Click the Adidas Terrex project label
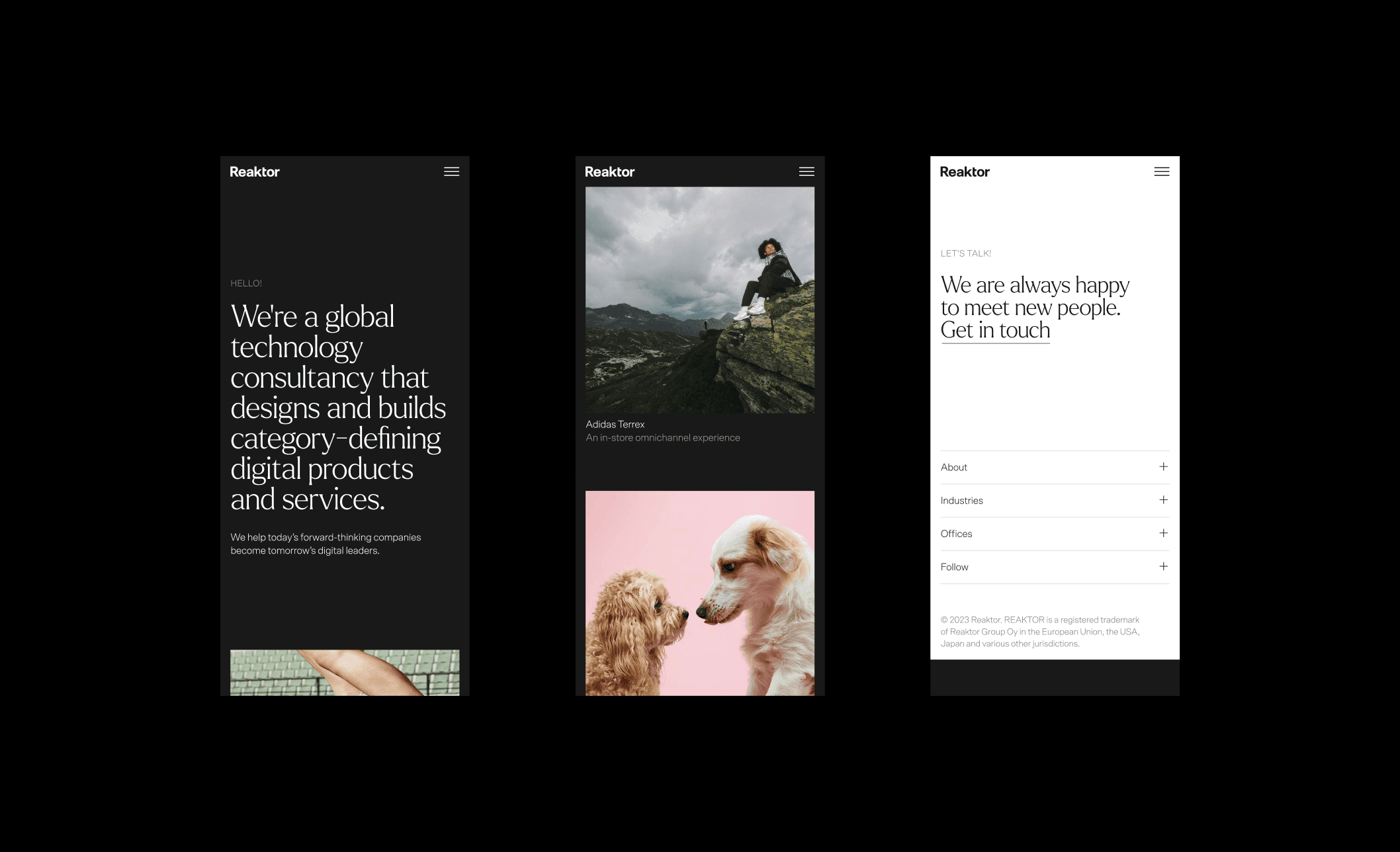The width and height of the screenshot is (1400, 852). pyautogui.click(x=615, y=423)
